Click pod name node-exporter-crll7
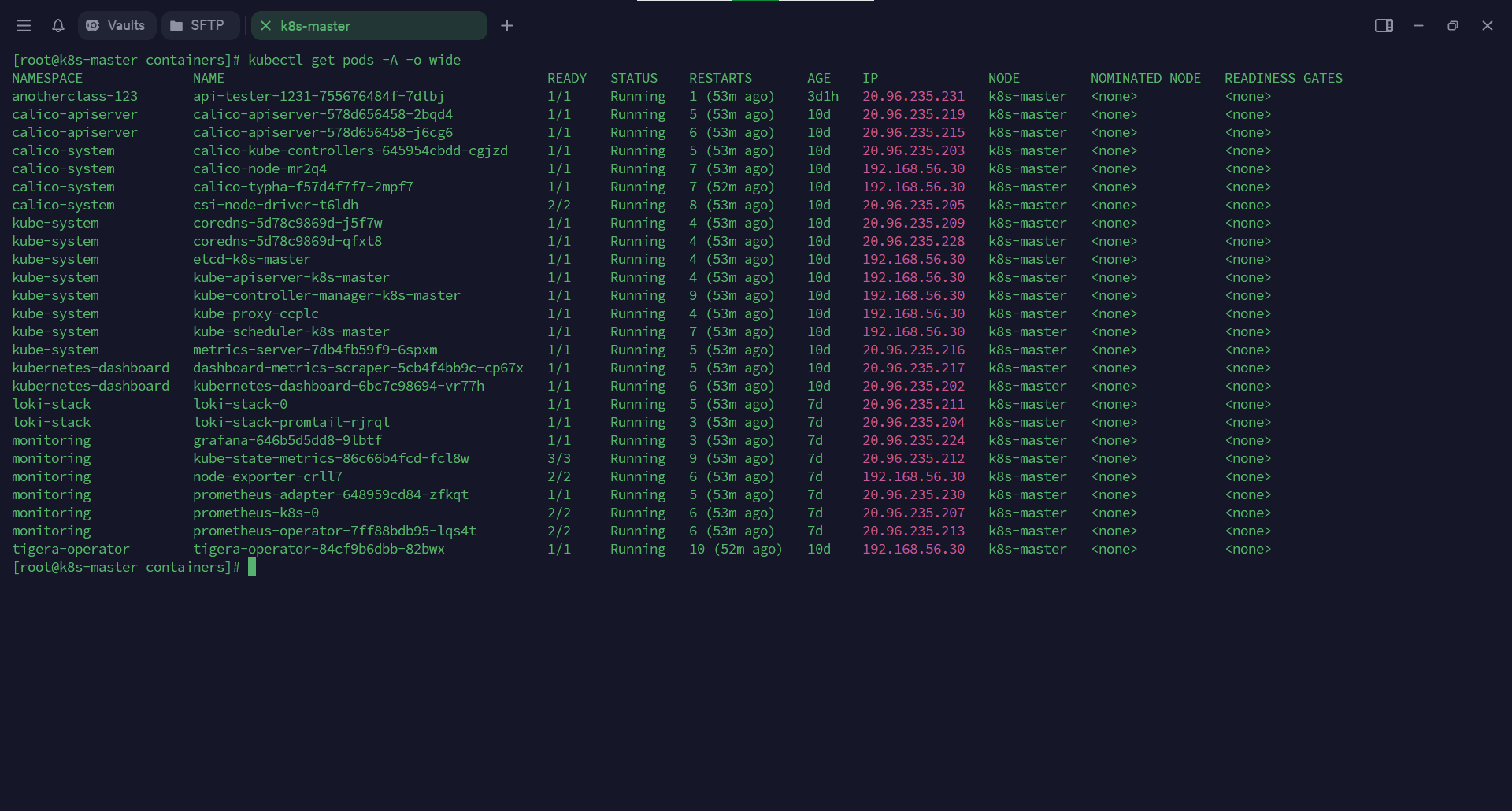This screenshot has width=1512, height=811. click(x=268, y=476)
